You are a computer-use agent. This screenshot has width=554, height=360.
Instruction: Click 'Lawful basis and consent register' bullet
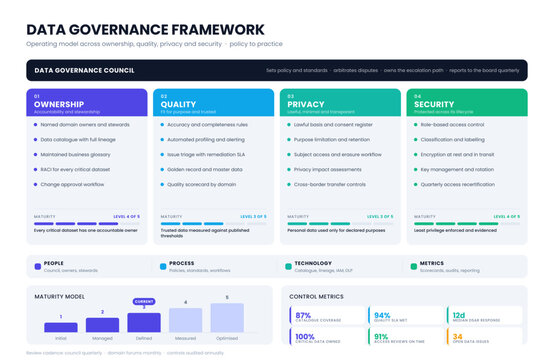pyautogui.click(x=333, y=125)
